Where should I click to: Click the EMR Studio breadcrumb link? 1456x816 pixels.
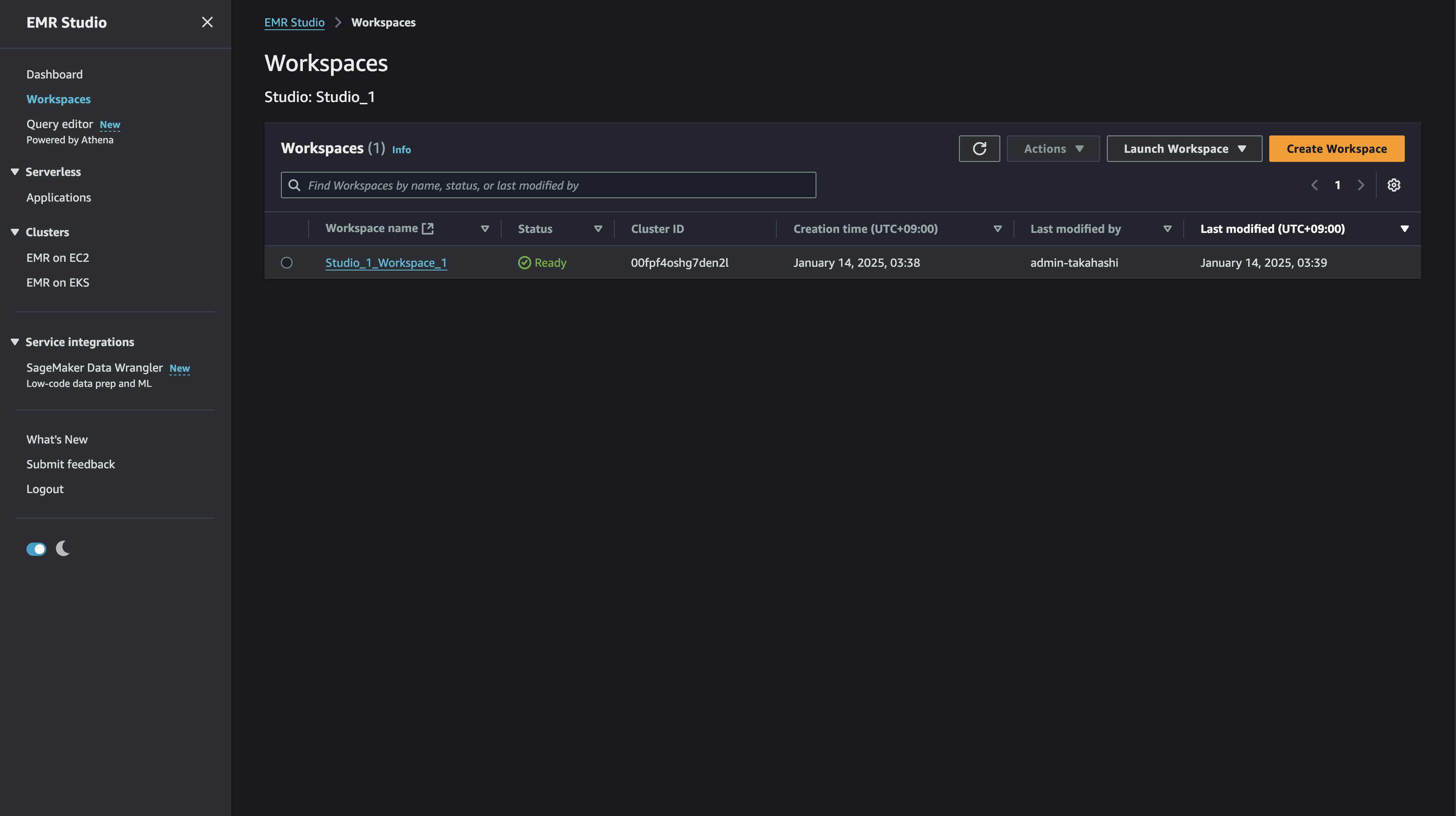click(x=294, y=22)
